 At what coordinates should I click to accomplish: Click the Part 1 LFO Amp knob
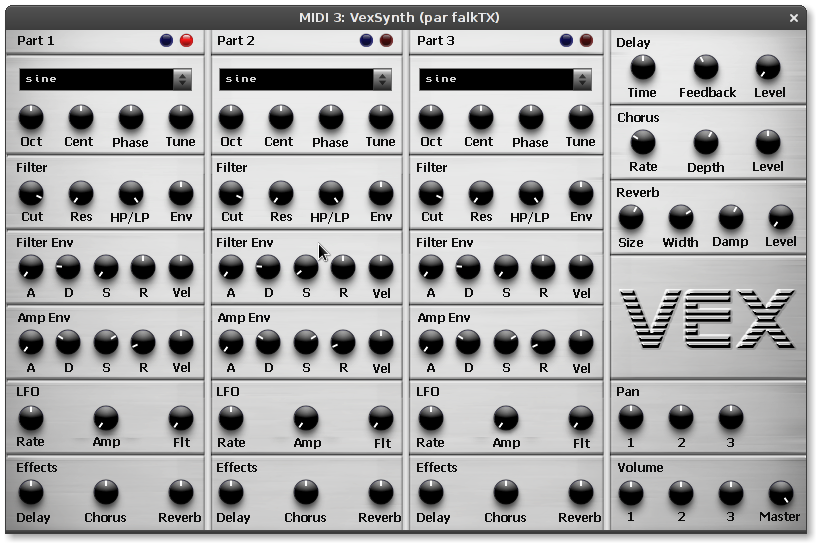[x=106, y=418]
